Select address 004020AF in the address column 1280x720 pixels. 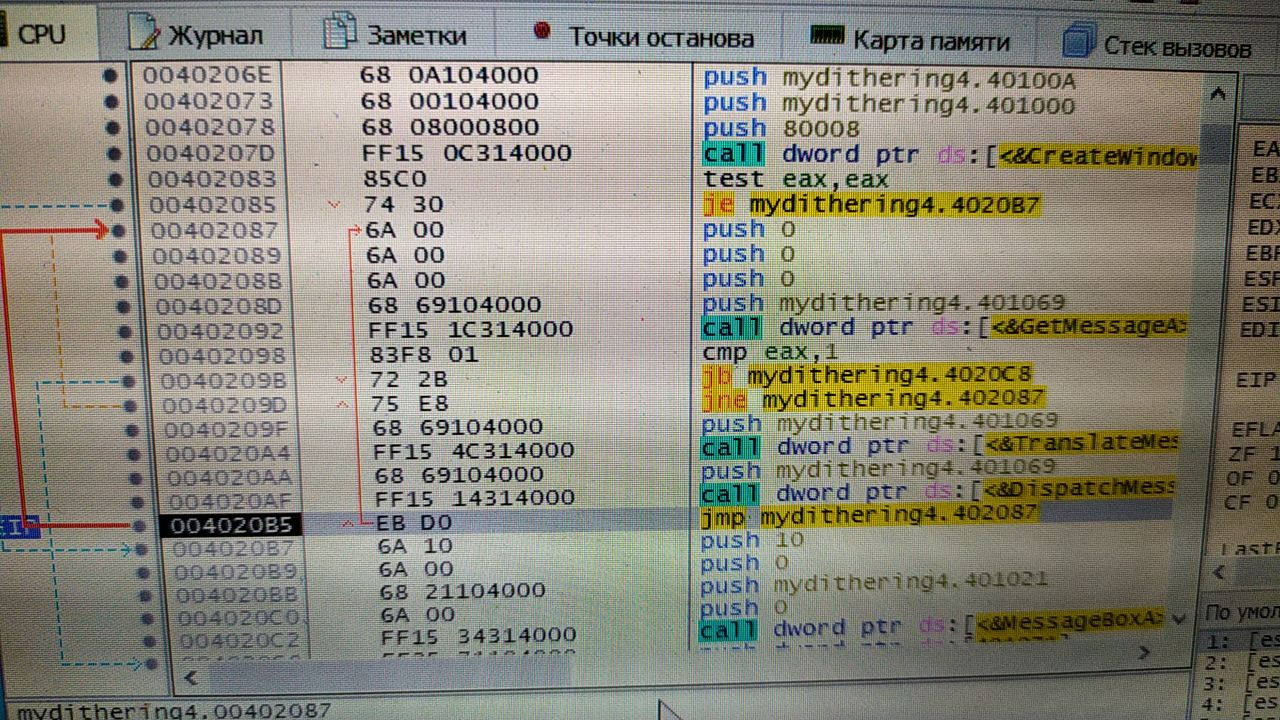click(x=233, y=501)
